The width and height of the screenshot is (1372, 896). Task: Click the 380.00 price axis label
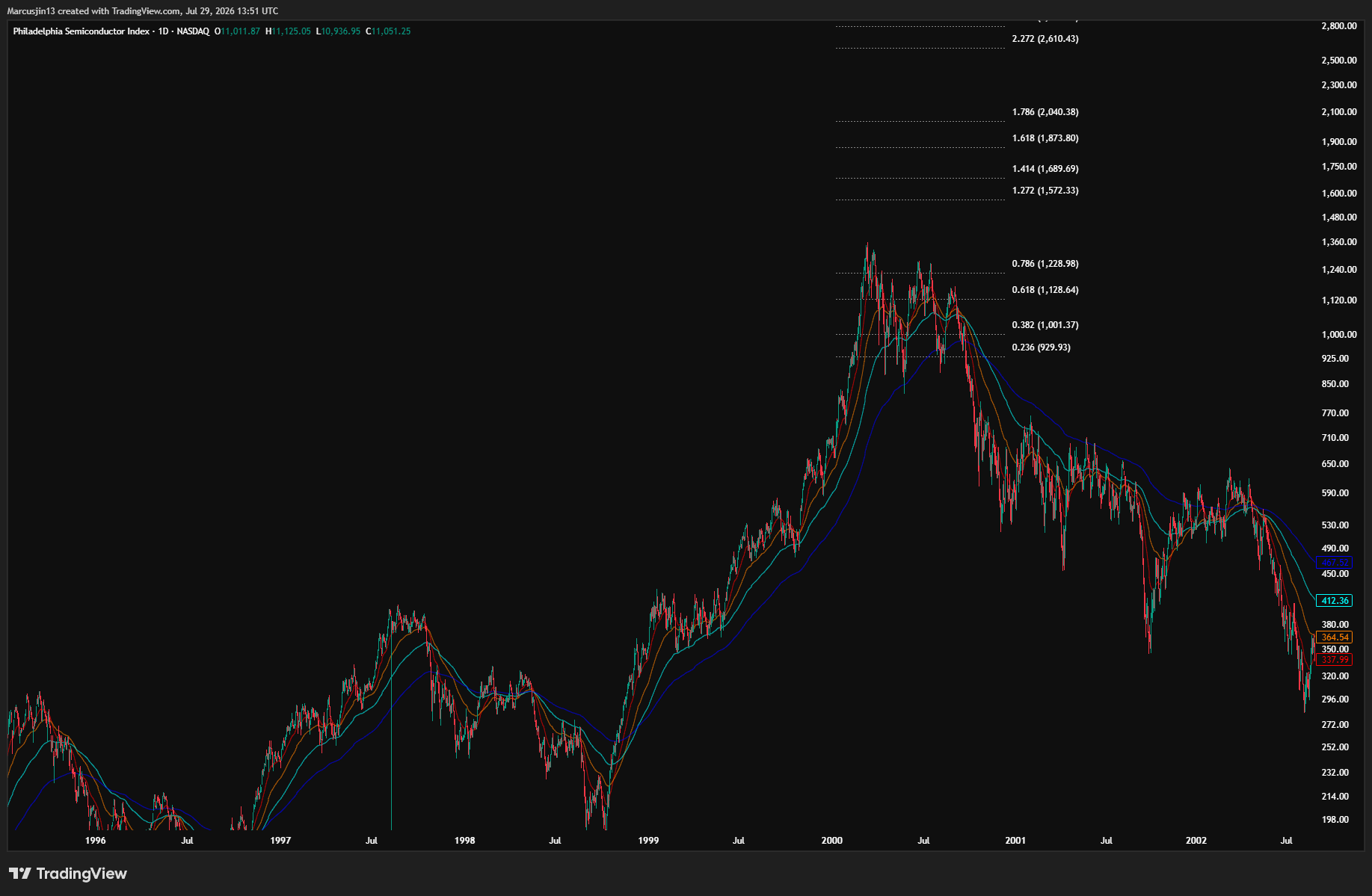click(x=1335, y=625)
